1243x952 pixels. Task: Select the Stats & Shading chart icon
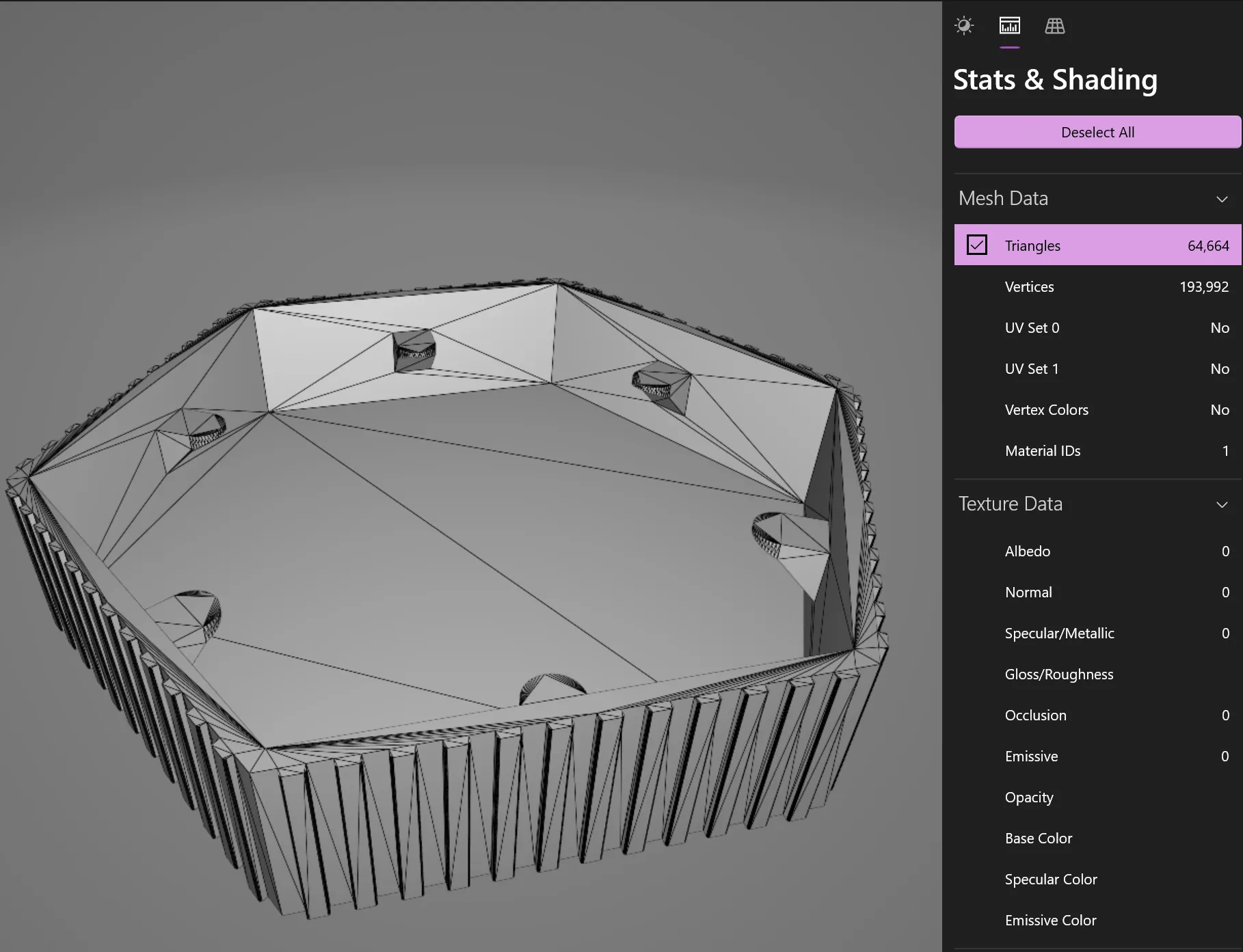1009,26
